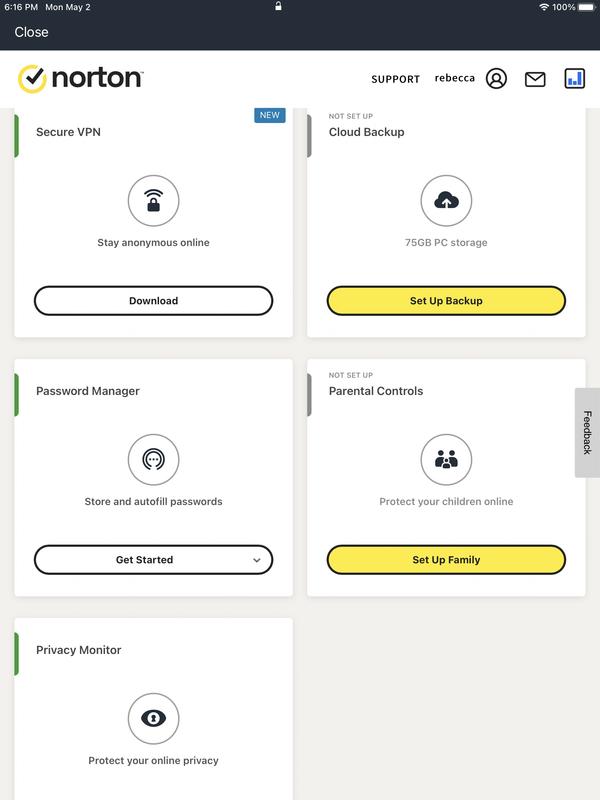Click the Norton checkmark logo
Image resolution: width=600 pixels, height=800 pixels.
[x=33, y=79]
